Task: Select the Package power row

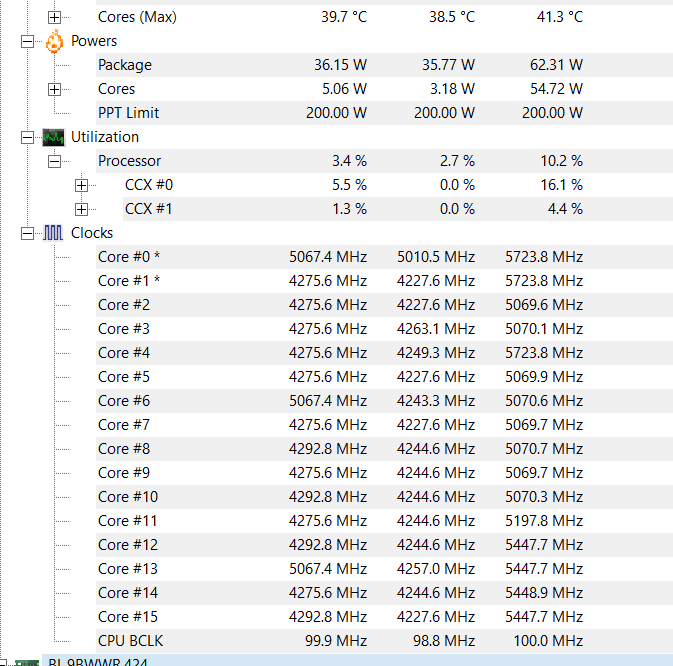Action: (x=384, y=65)
